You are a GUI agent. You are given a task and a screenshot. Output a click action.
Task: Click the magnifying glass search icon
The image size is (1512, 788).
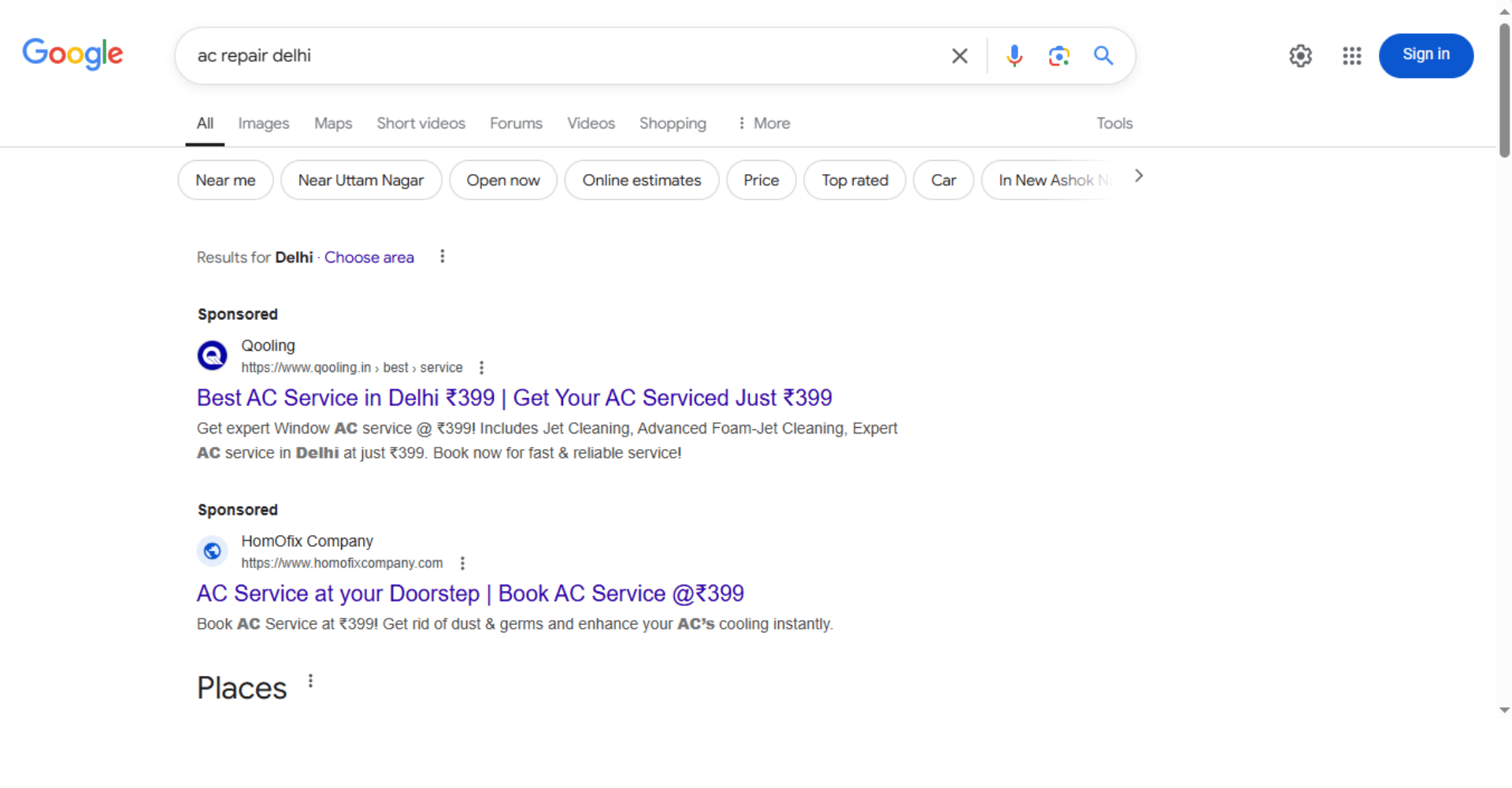(1103, 56)
